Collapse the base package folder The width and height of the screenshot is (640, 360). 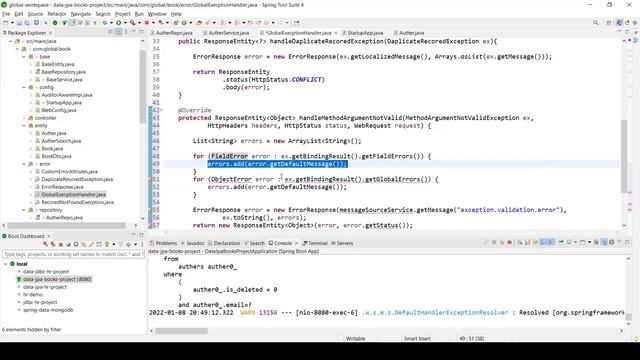point(24,57)
